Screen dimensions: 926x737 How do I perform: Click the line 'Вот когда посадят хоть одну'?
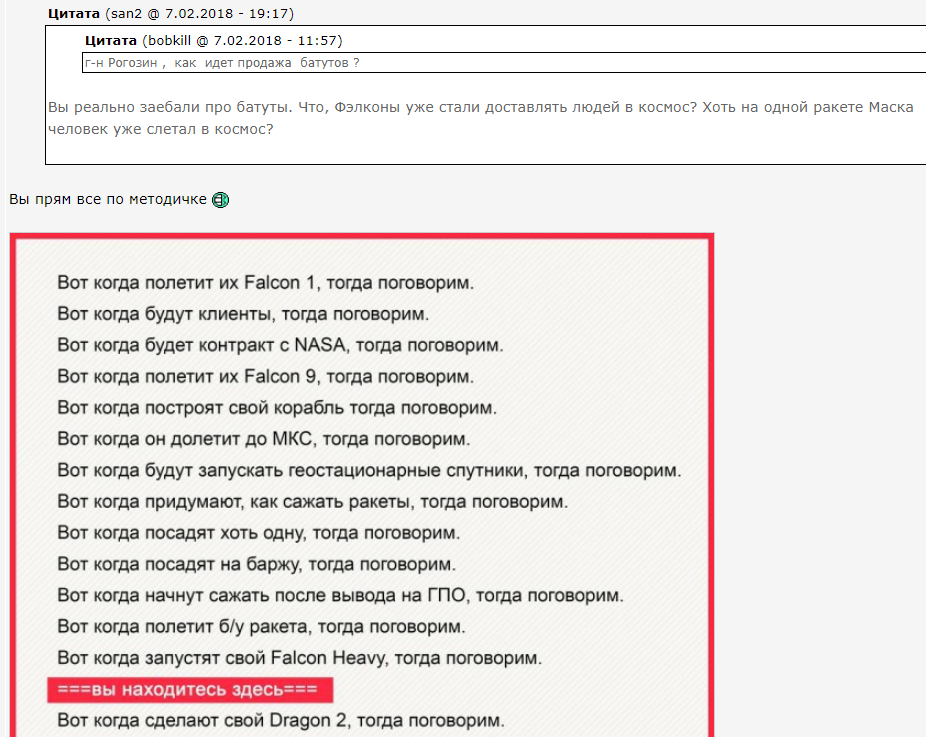pos(259,533)
